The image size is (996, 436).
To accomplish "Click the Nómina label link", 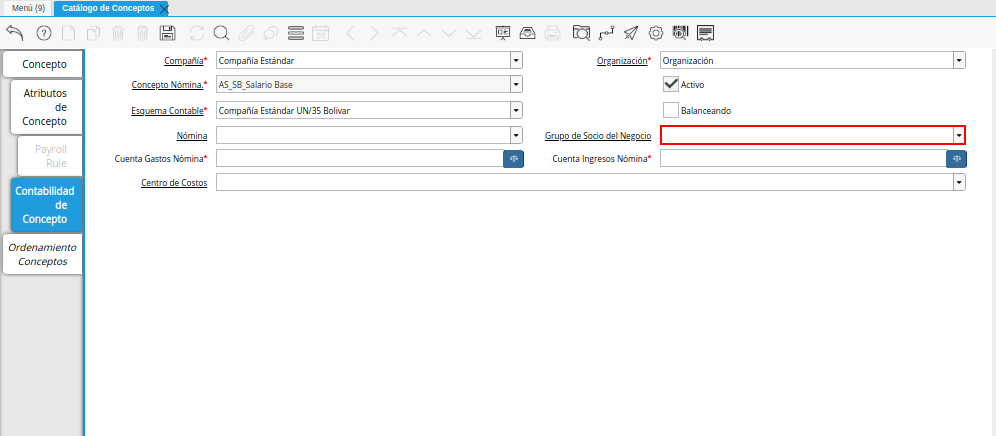I will tap(191, 135).
